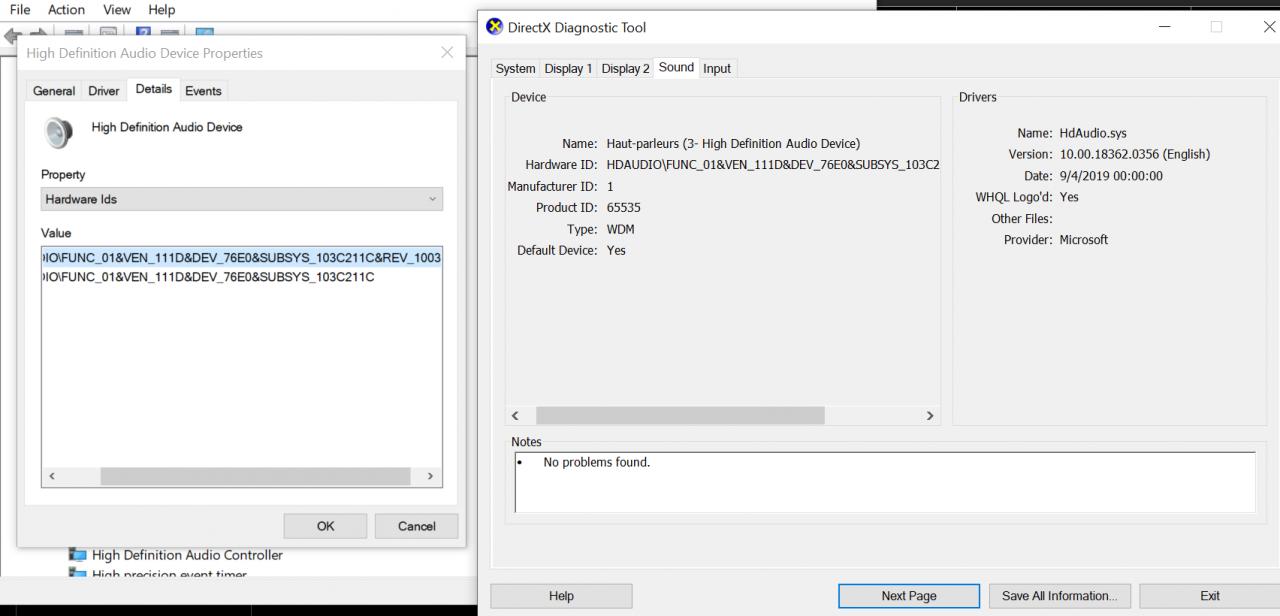Click Save All Information button

pyautogui.click(x=1060, y=596)
